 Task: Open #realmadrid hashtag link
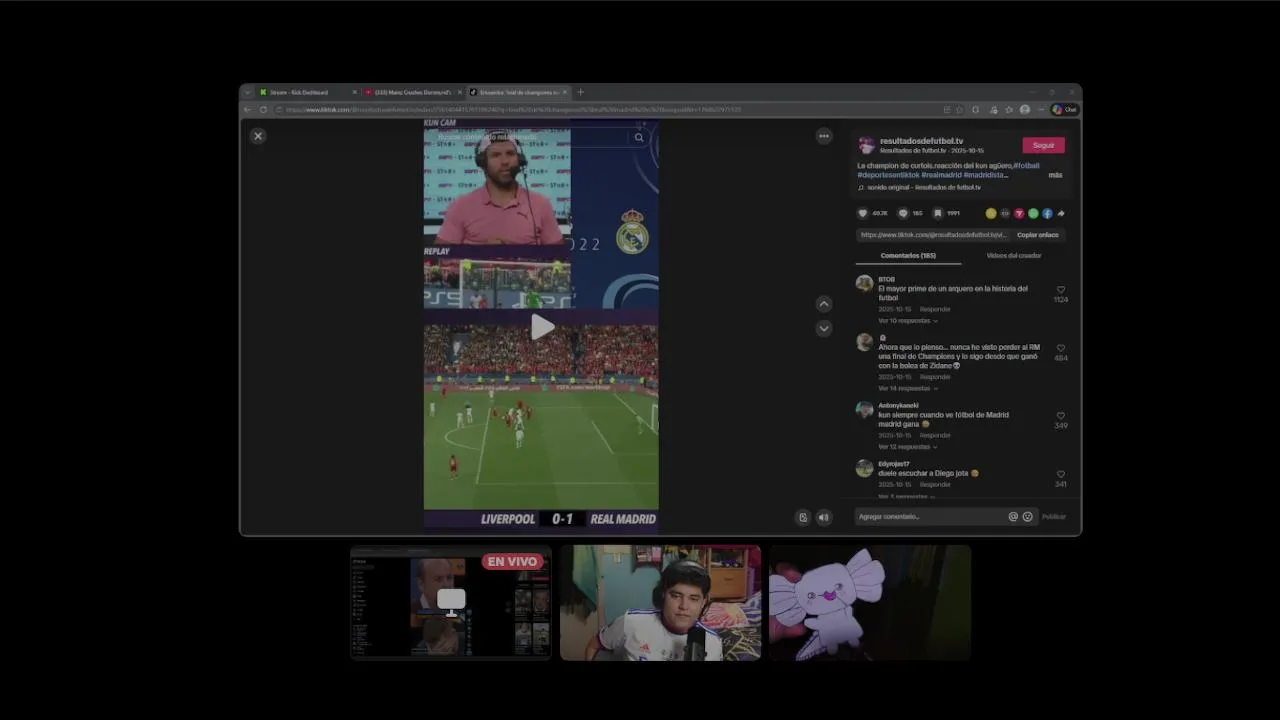click(x=941, y=175)
